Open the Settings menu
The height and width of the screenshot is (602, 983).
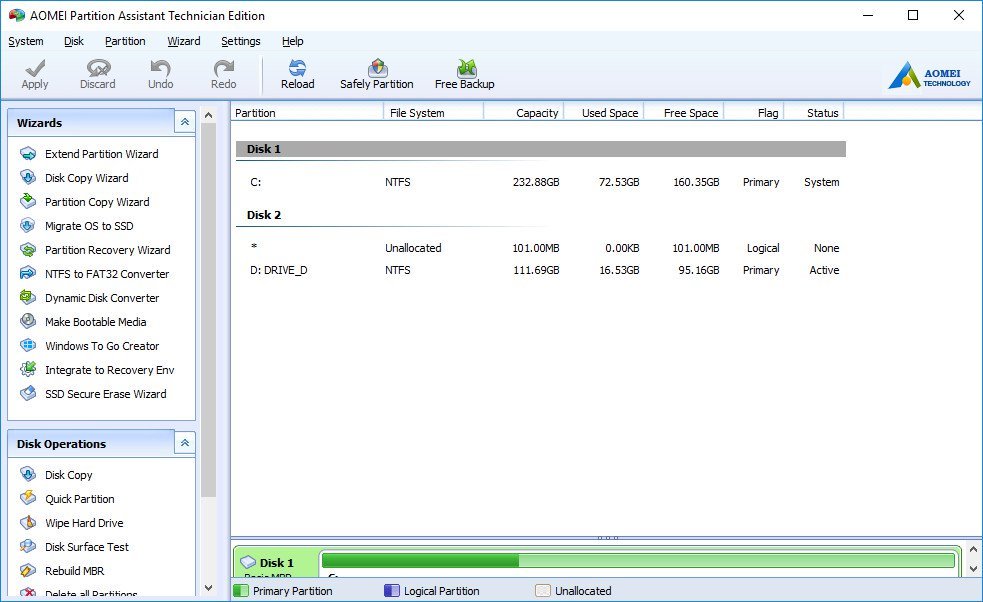click(240, 41)
